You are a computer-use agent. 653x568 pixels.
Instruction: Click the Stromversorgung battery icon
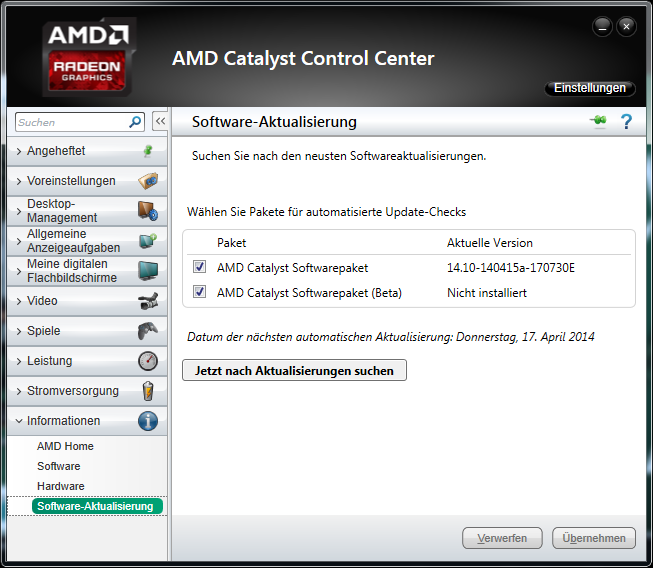[x=148, y=391]
